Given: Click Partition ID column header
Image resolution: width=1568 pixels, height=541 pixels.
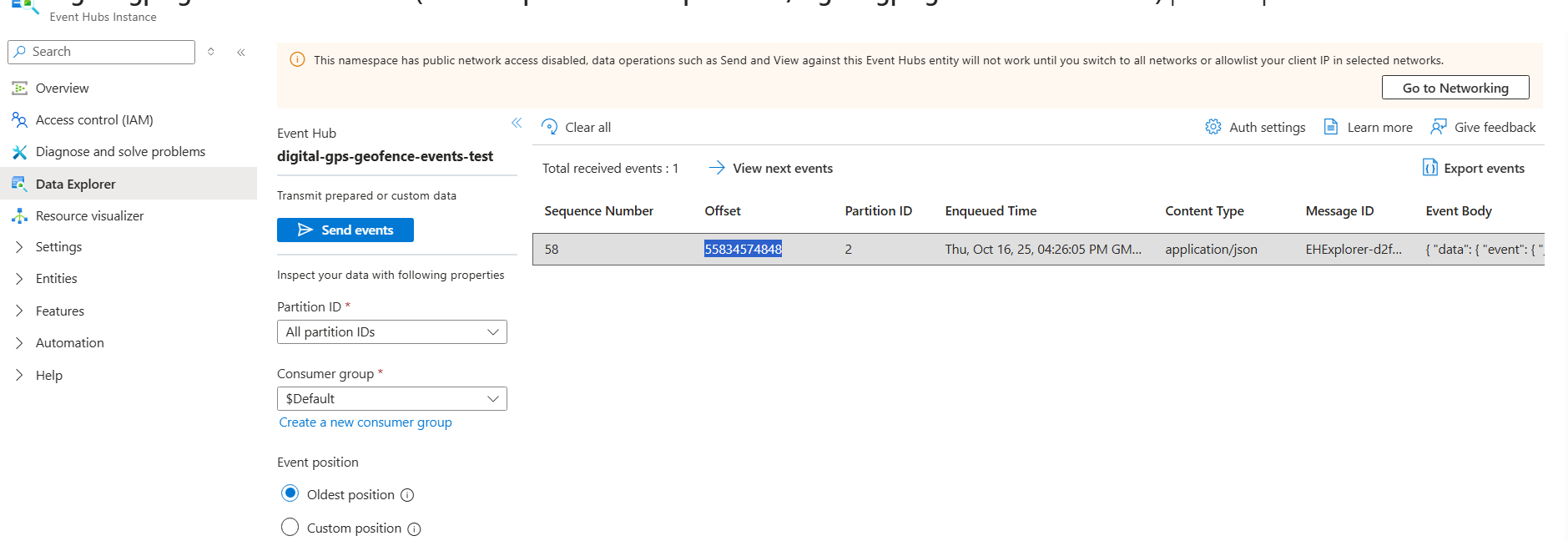Looking at the screenshot, I should [x=879, y=211].
